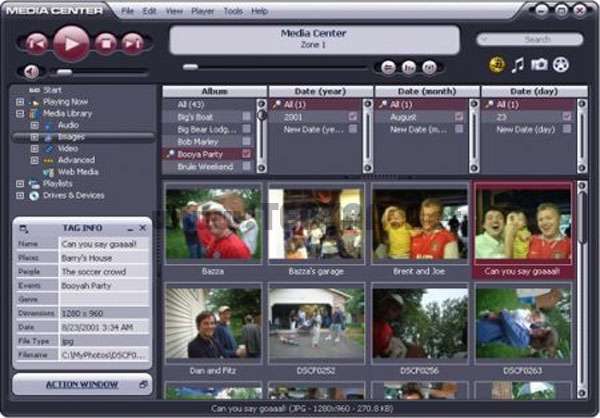Open the search options dropdown arrow

tap(484, 39)
